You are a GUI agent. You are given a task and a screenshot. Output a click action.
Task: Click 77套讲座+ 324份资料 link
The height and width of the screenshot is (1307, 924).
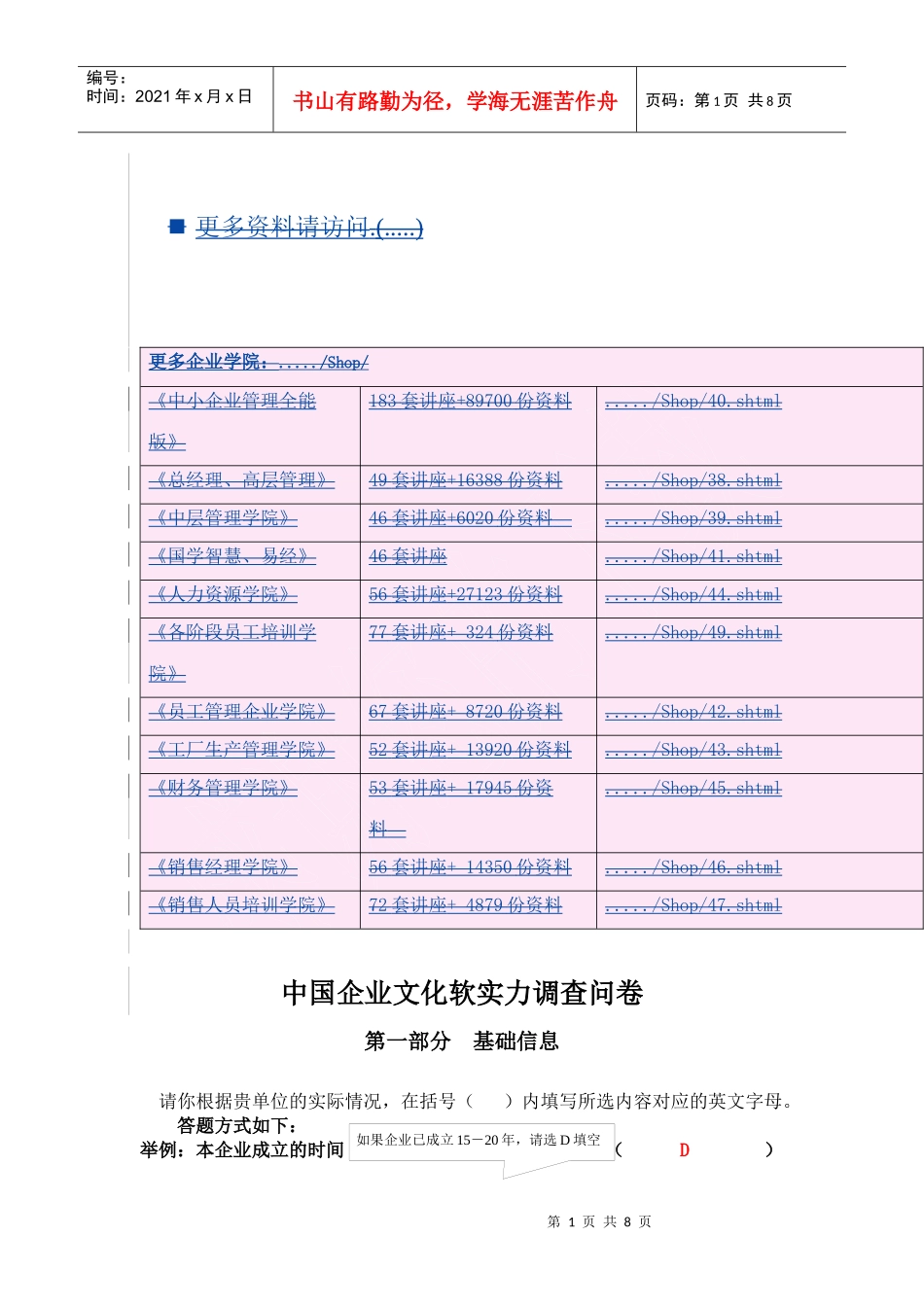(x=460, y=632)
